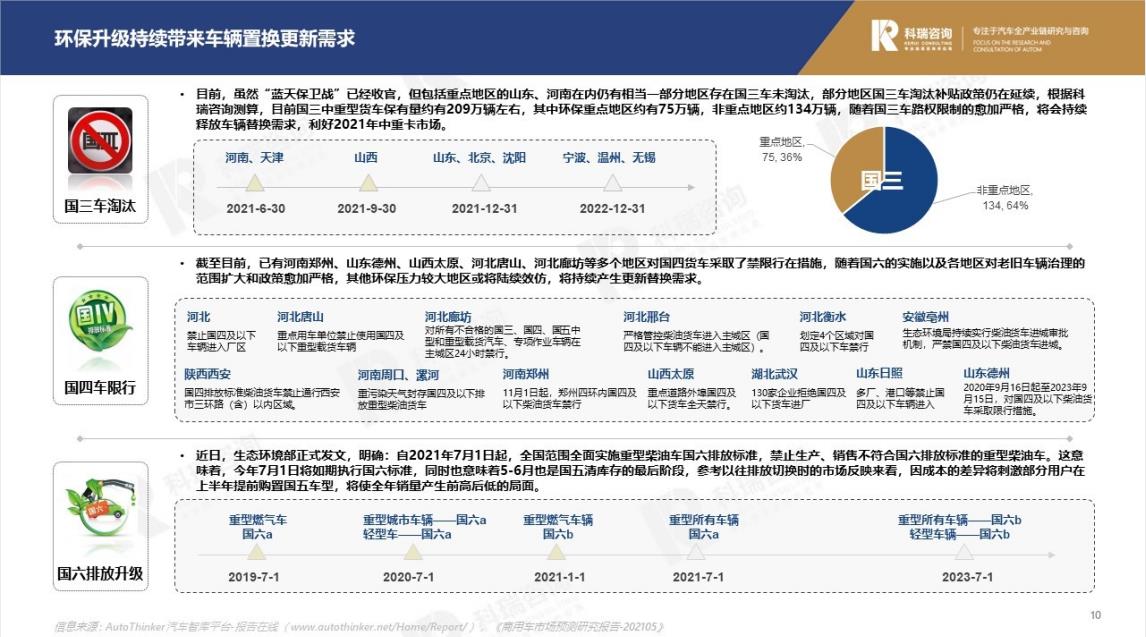This screenshot has height=637, width=1146.
Task: Click the 河北邢台 heading
Action: 646,317
